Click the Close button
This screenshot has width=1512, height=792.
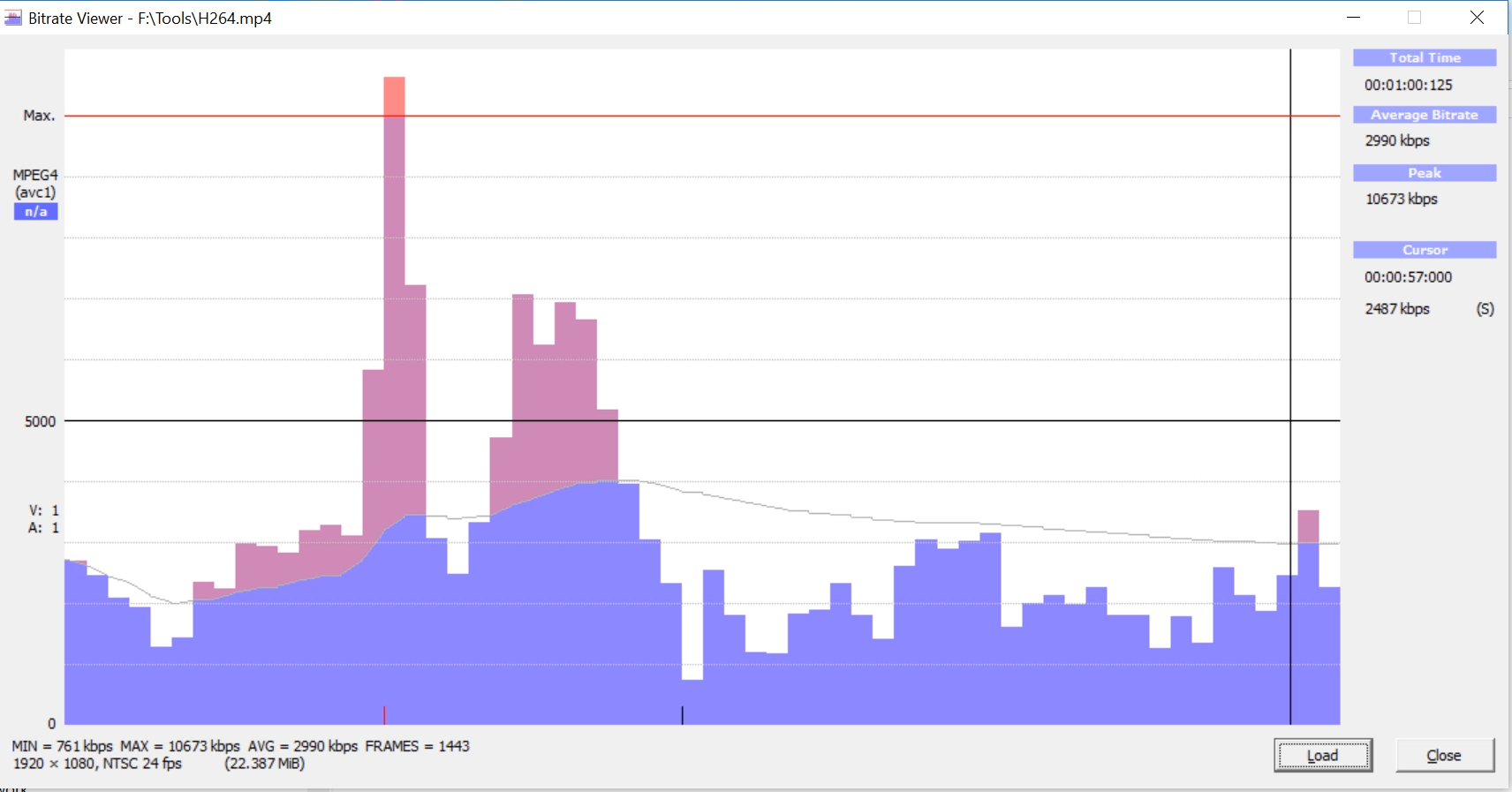pyautogui.click(x=1444, y=755)
